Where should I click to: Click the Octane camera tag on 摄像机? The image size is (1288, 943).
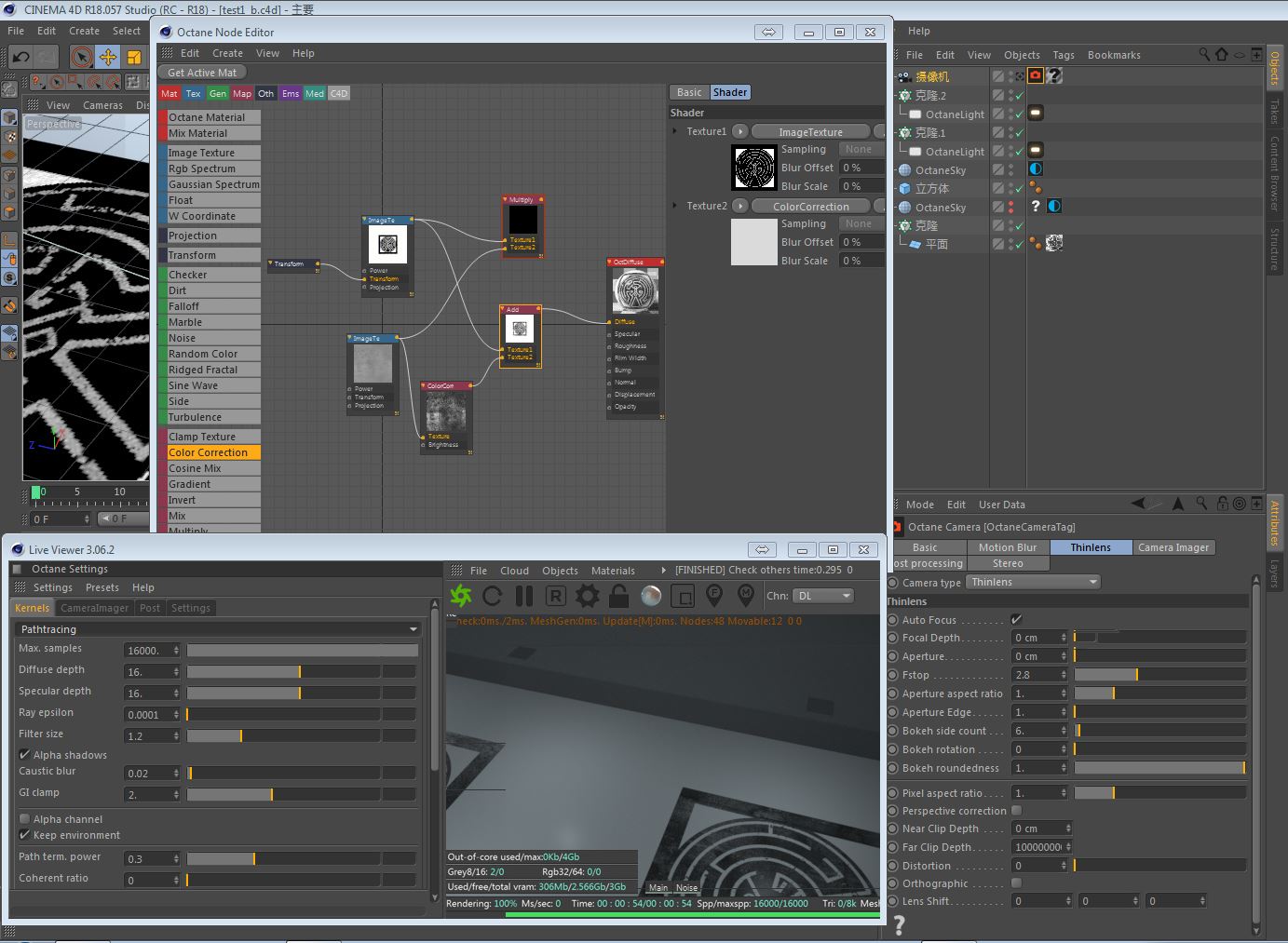[x=1035, y=76]
